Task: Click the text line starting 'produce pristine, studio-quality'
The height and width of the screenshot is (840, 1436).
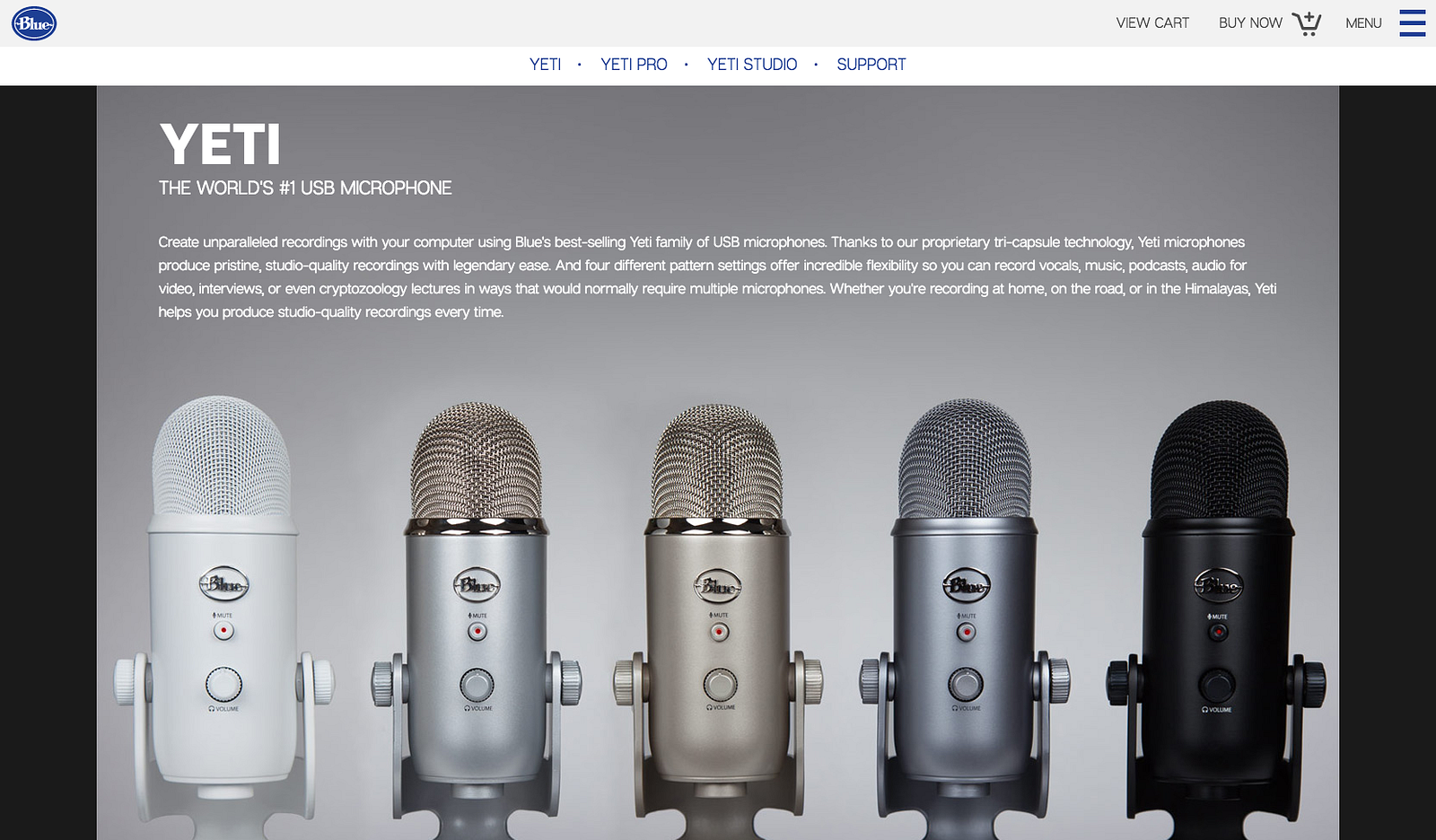Action: pos(703,266)
